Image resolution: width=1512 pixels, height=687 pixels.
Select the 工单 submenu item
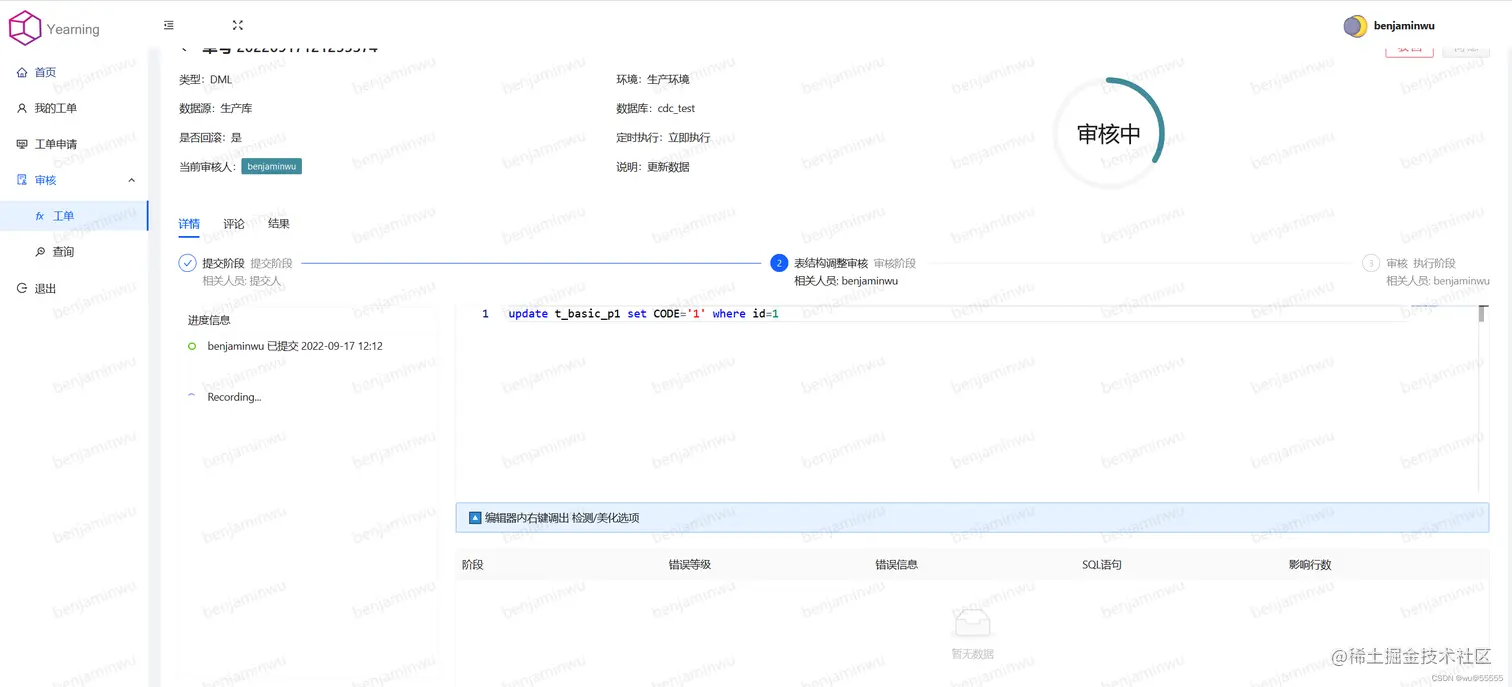(x=74, y=216)
